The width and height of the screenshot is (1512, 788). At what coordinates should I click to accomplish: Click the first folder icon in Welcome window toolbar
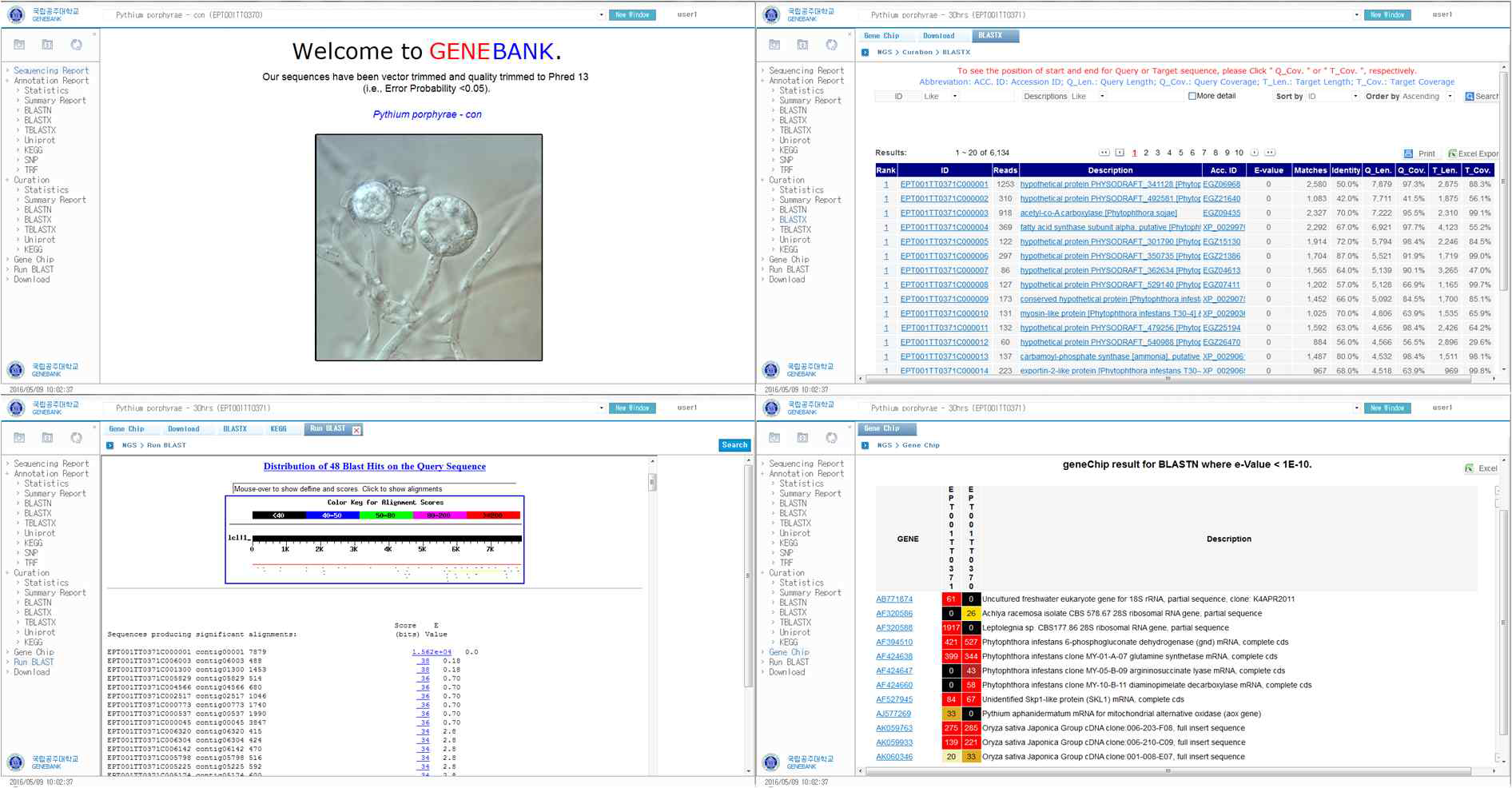click(19, 45)
